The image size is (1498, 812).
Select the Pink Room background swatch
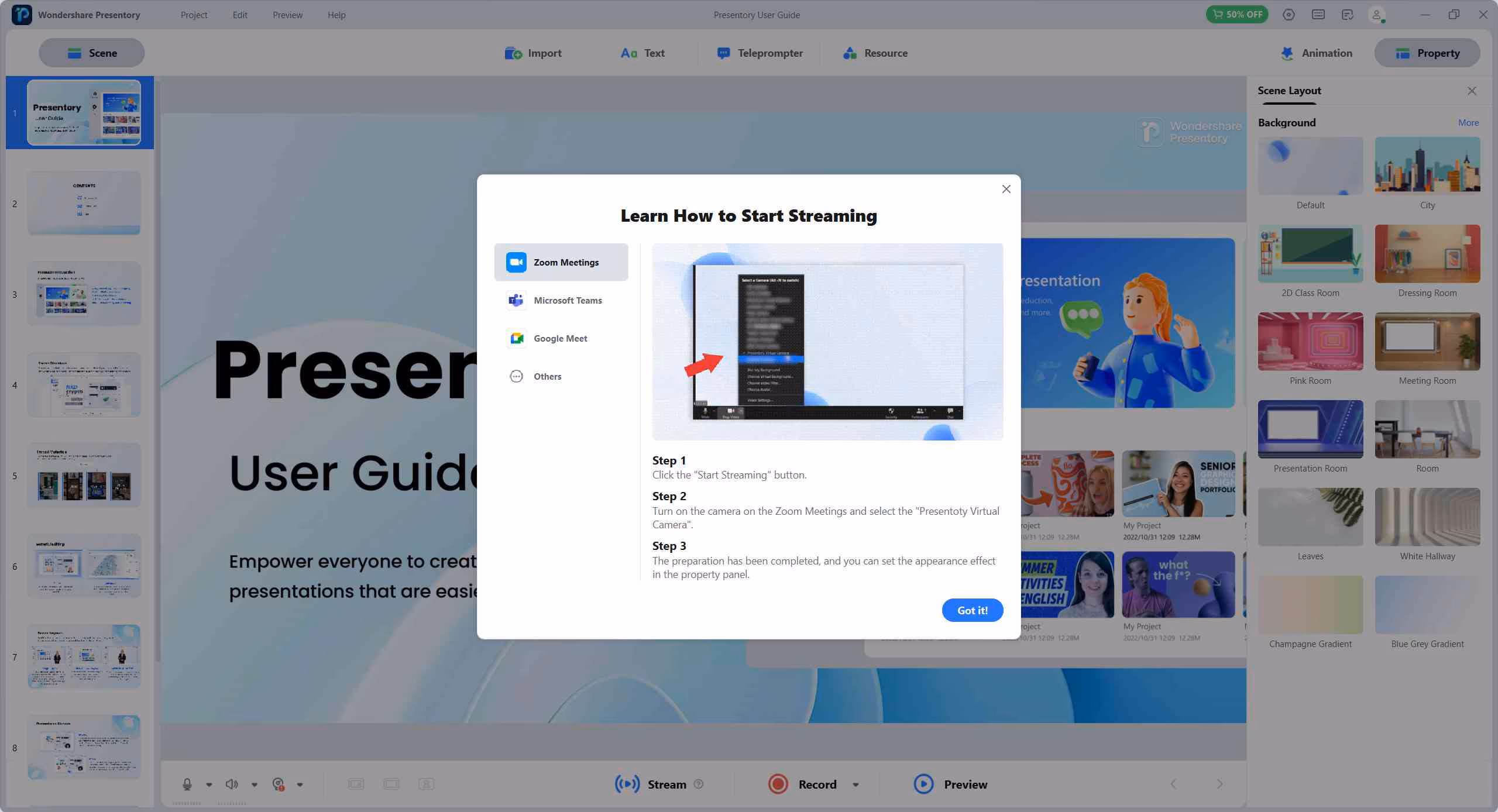1310,342
